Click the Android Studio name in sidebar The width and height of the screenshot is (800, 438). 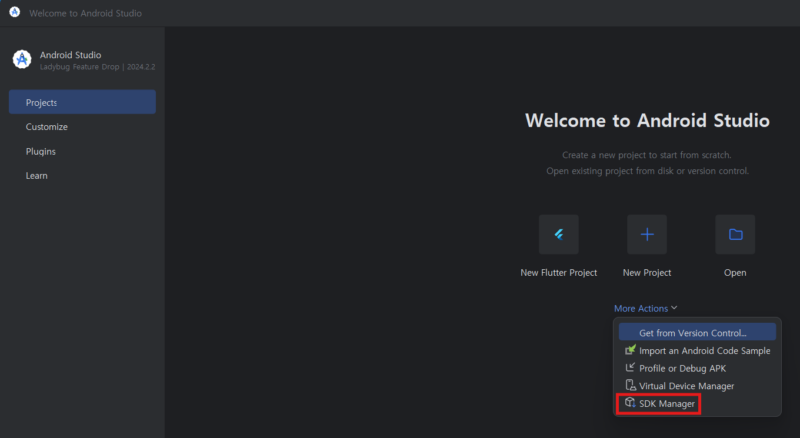point(70,55)
